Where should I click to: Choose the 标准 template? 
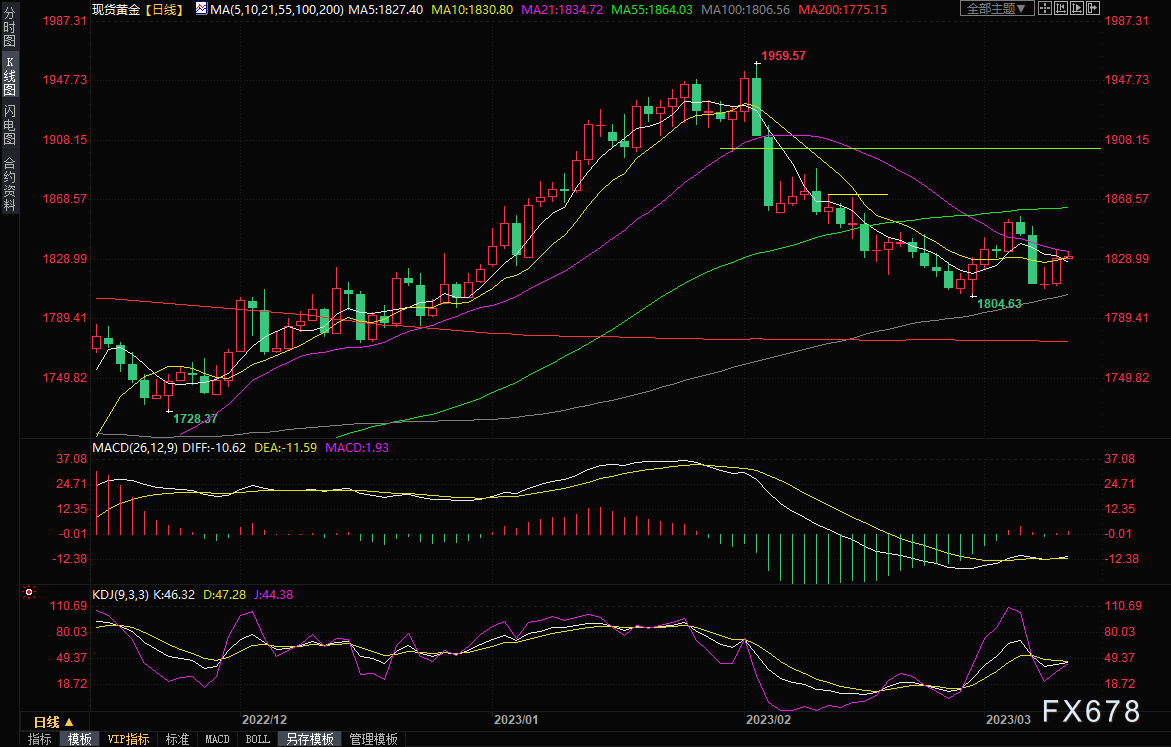[178, 739]
